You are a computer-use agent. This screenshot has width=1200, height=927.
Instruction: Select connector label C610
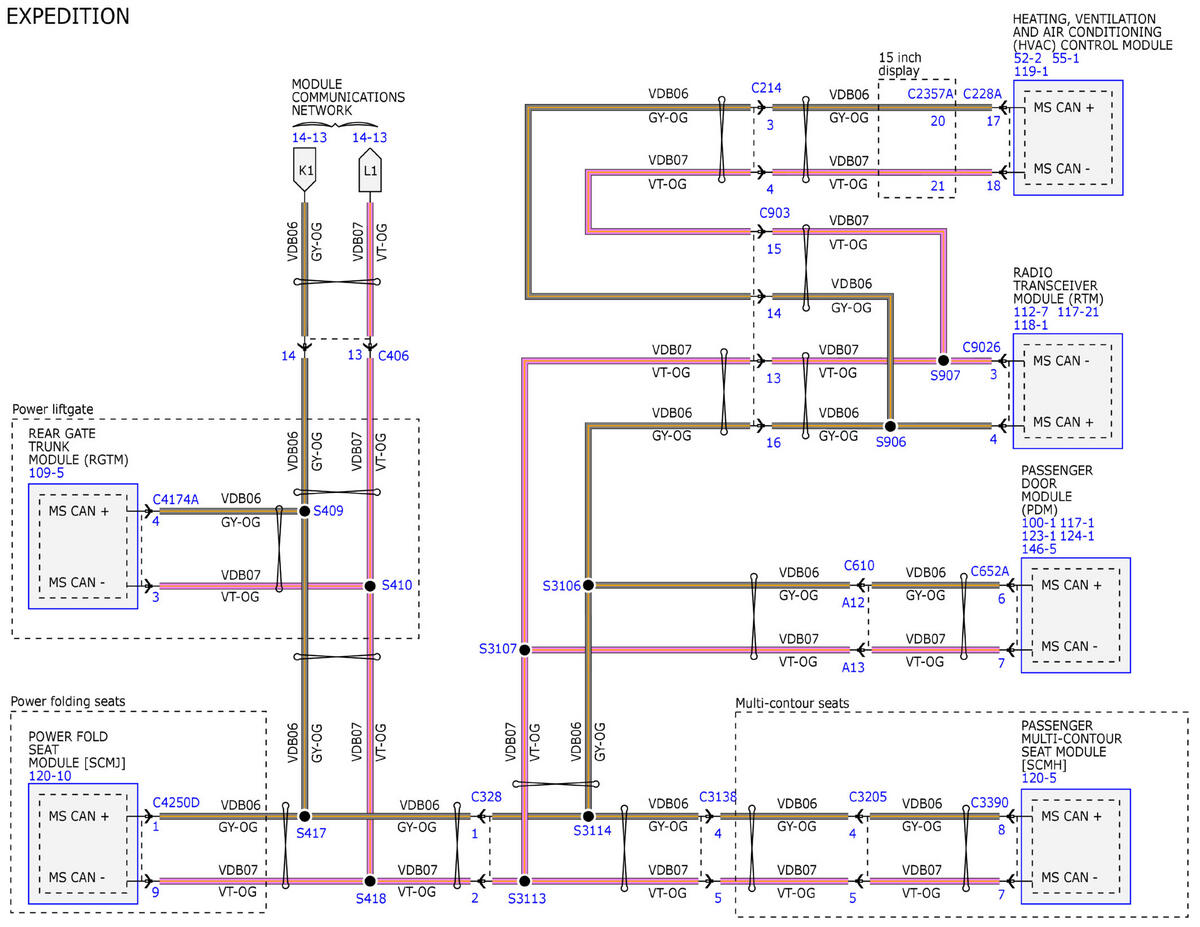click(859, 565)
